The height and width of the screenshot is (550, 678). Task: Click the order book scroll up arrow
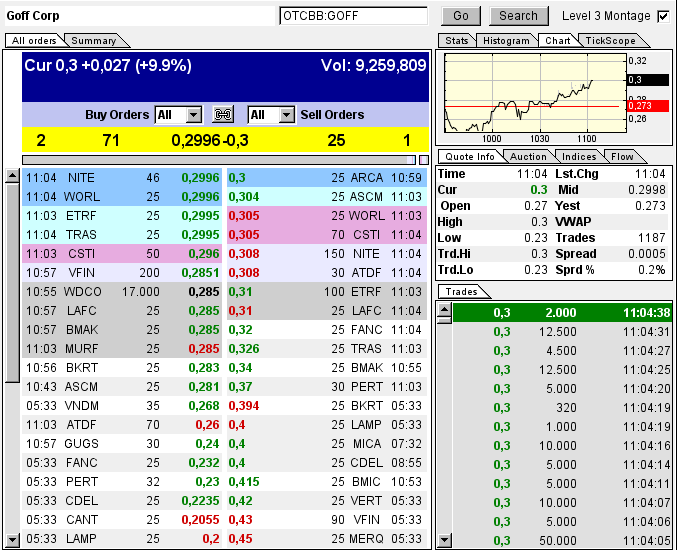(12, 176)
